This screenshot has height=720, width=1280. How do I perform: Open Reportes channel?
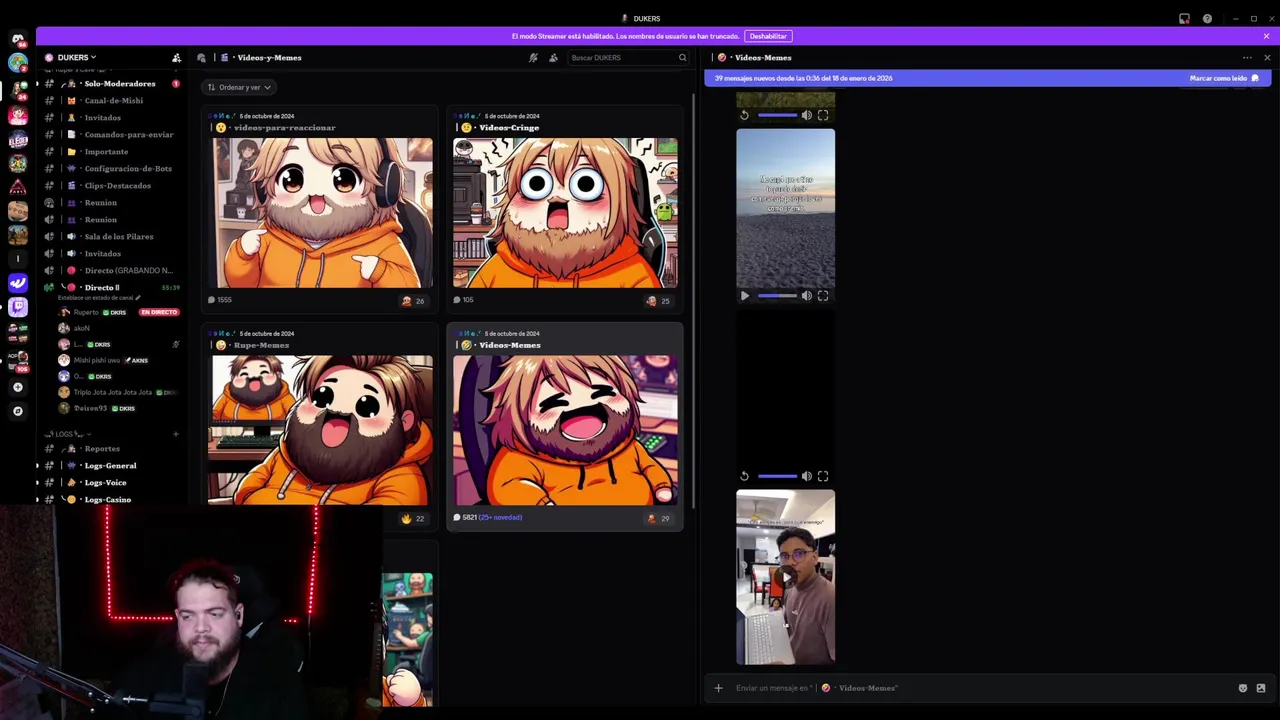coord(113,449)
